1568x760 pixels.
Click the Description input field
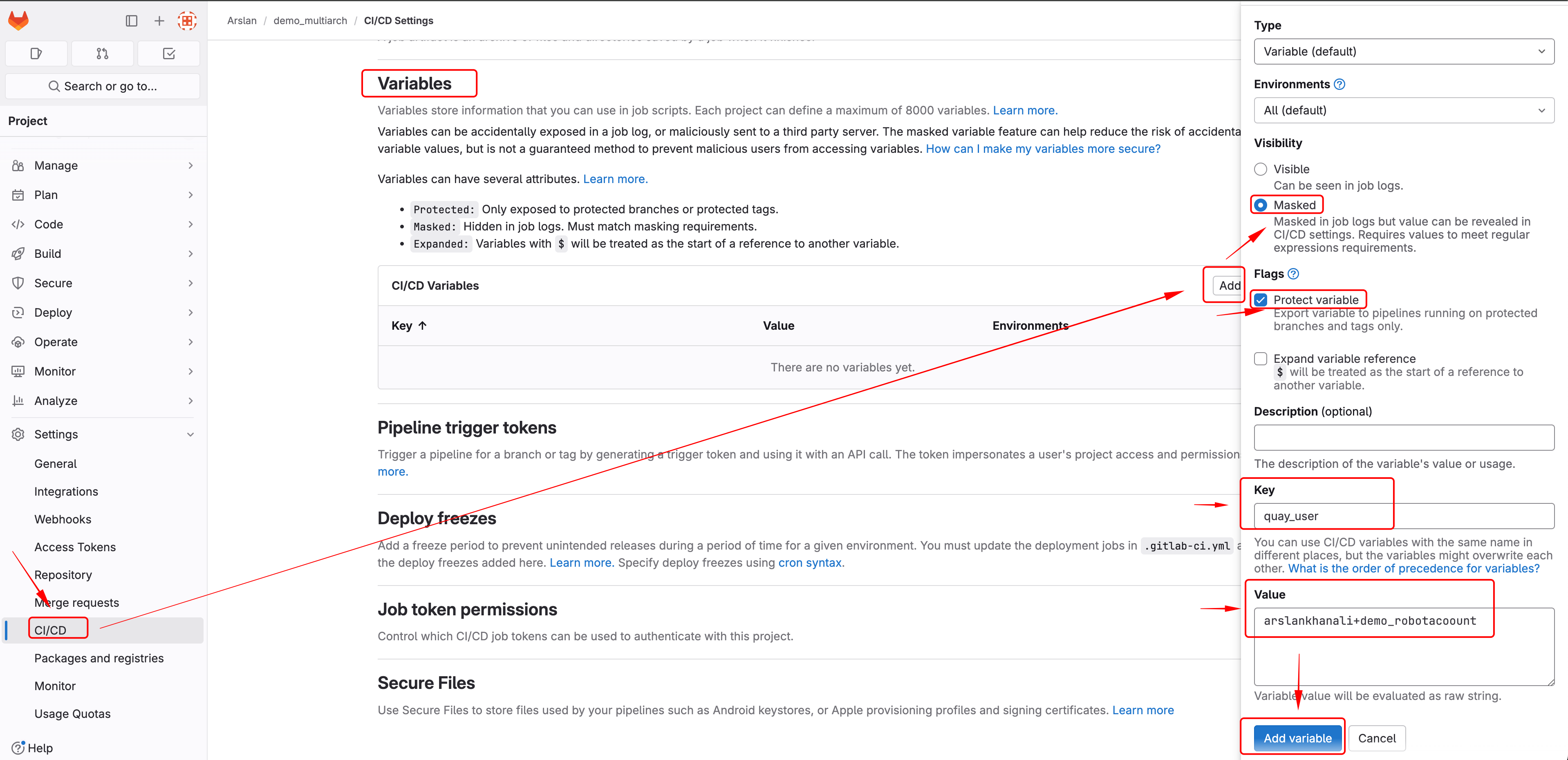click(x=1404, y=438)
